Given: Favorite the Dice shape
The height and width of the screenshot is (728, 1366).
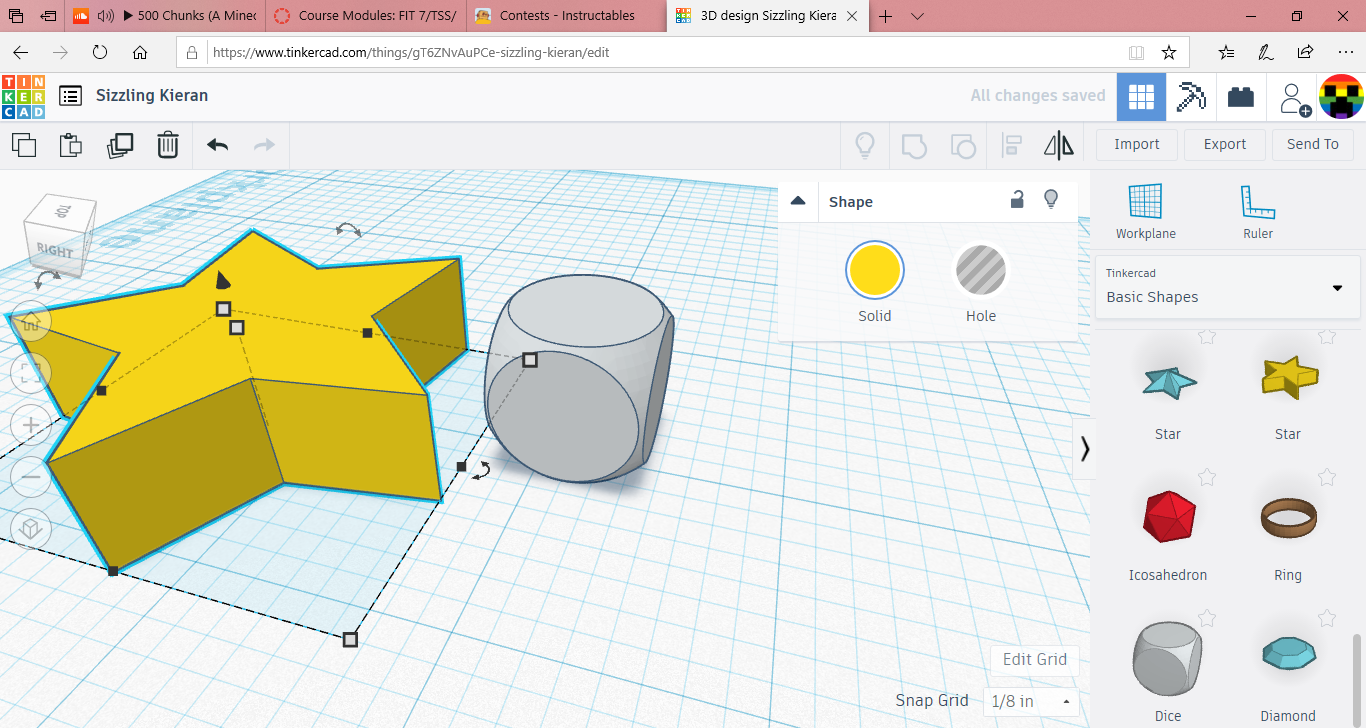Looking at the screenshot, I should click(1207, 618).
